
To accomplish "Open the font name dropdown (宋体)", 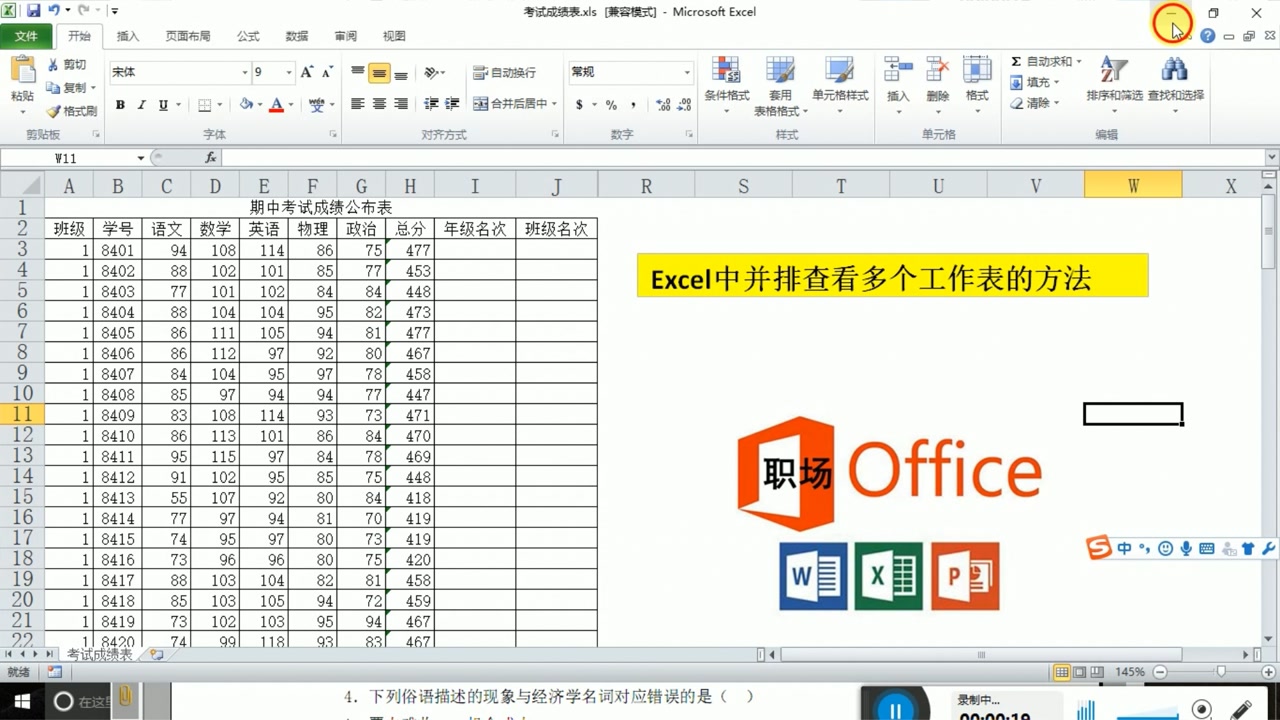I will click(245, 72).
